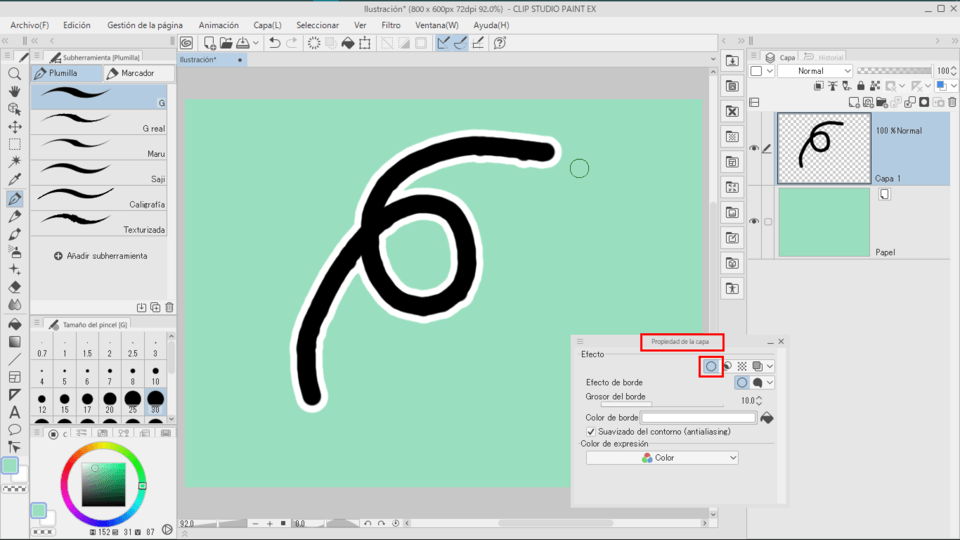
Task: Select the tone effect icon in Efecto
Action: 742,366
